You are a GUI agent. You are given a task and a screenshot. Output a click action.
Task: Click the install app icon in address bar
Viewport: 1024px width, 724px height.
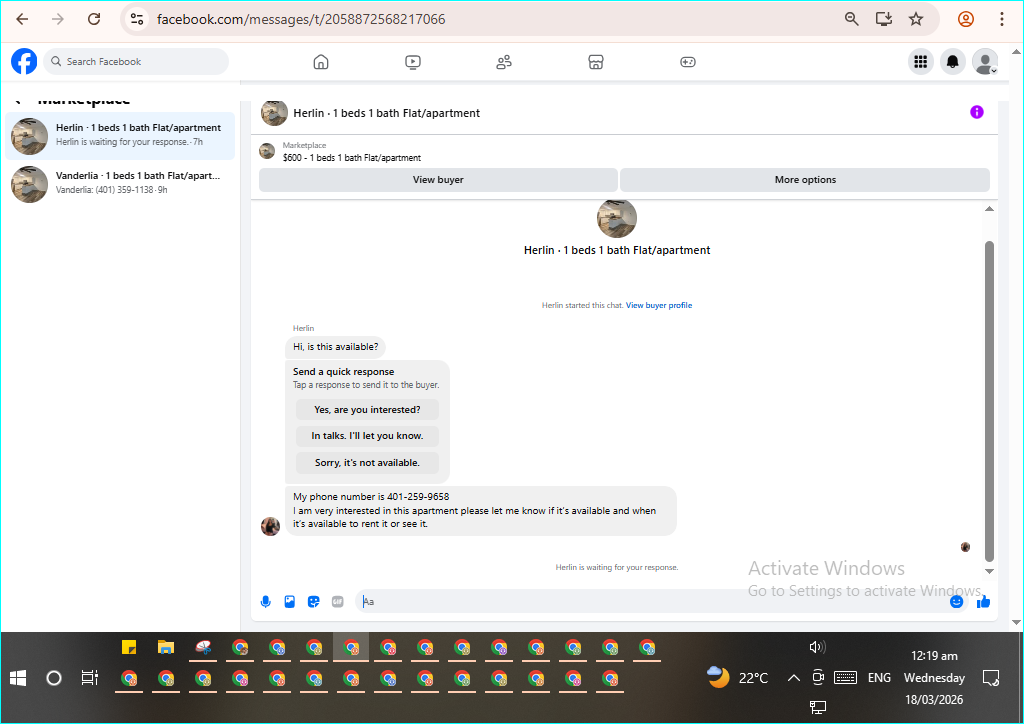pyautogui.click(x=884, y=19)
